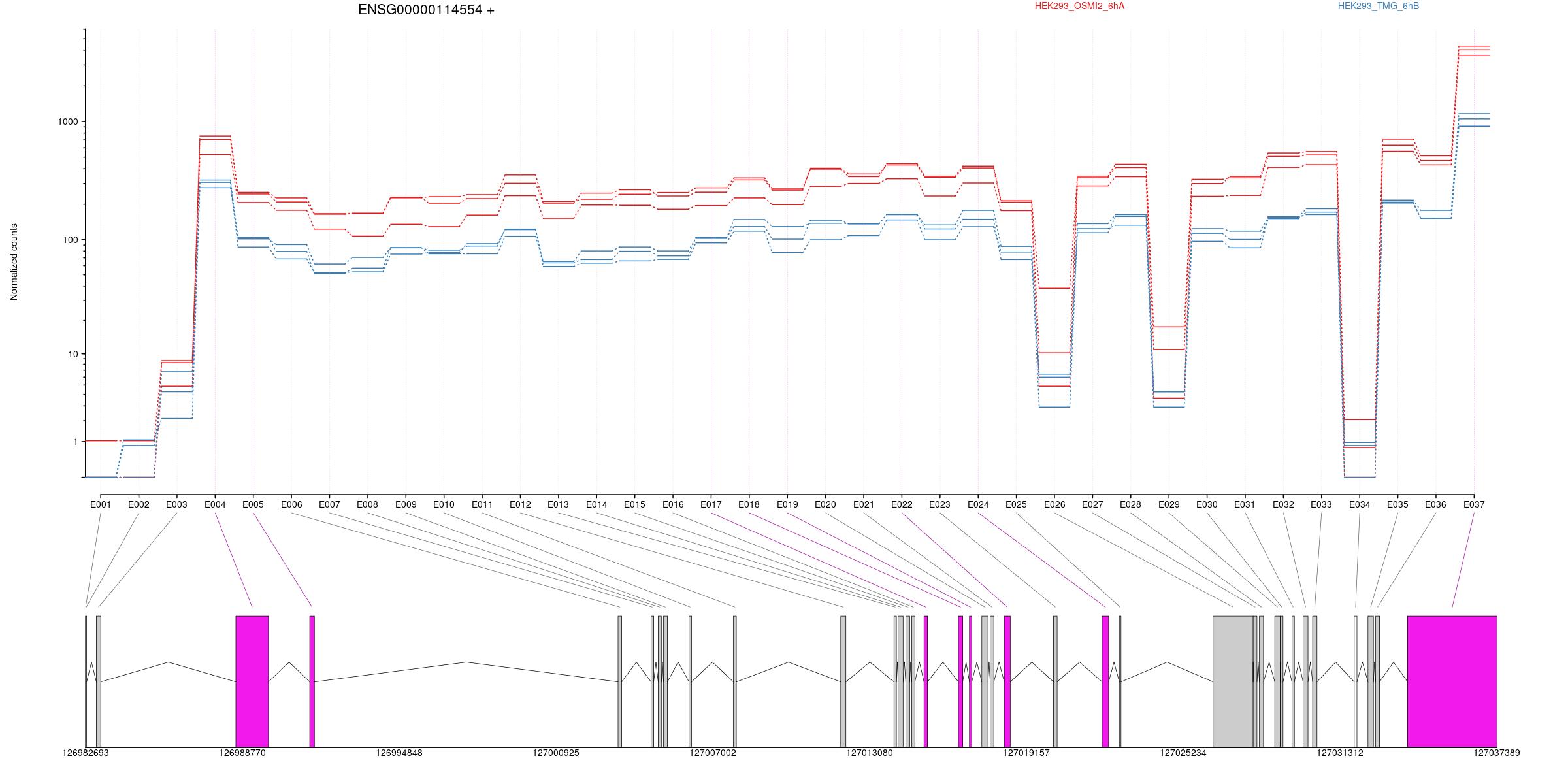The height and width of the screenshot is (784, 1568).
Task: Pick exon label E009
Action: pyautogui.click(x=406, y=504)
